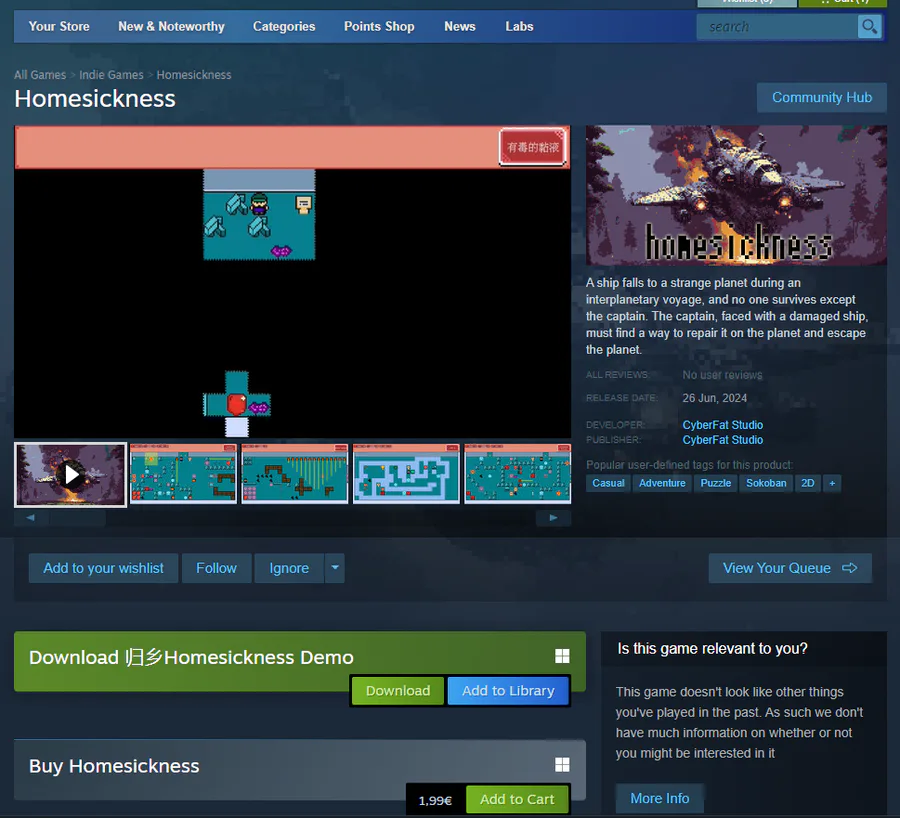The image size is (900, 818).
Task: Add the demo to Library
Action: (508, 691)
